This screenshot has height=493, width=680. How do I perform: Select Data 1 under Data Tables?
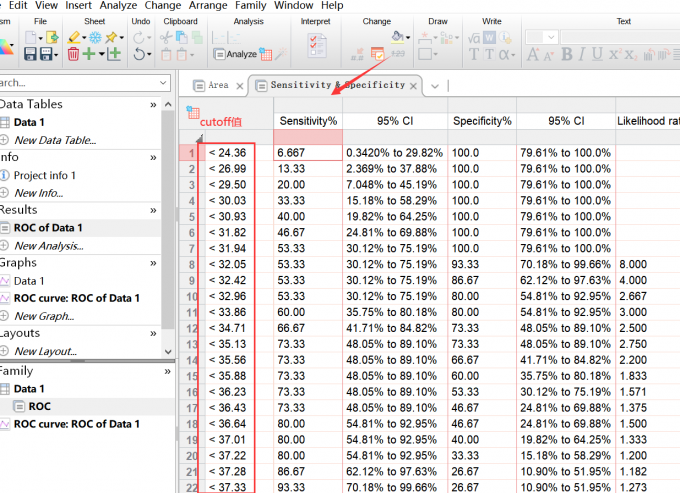[29, 122]
